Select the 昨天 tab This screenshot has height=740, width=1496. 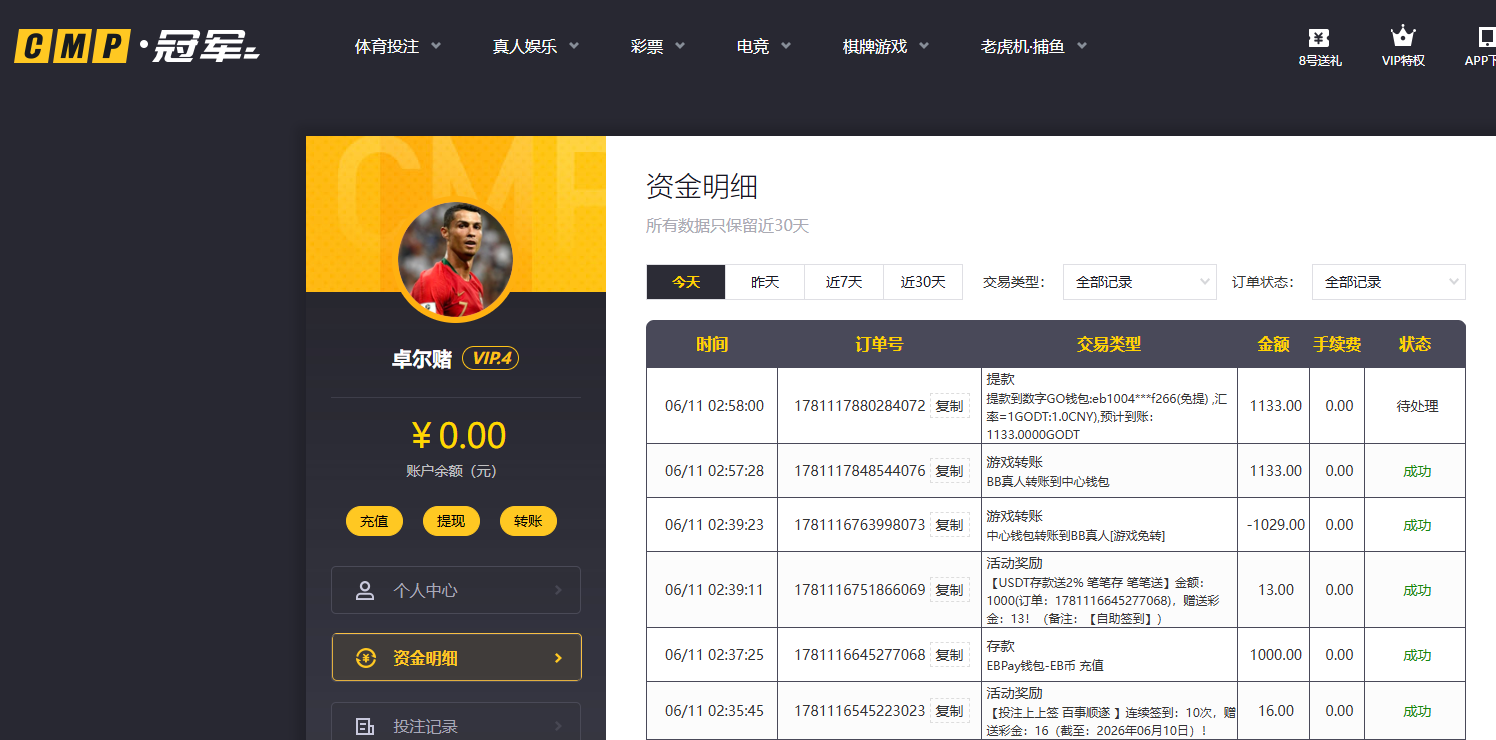pyautogui.click(x=765, y=282)
